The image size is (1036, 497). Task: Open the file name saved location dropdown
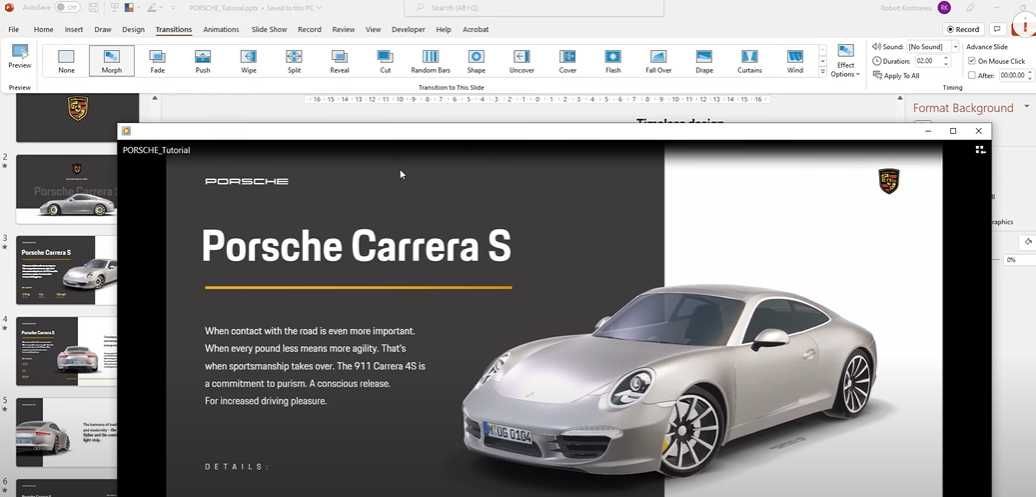tap(320, 8)
